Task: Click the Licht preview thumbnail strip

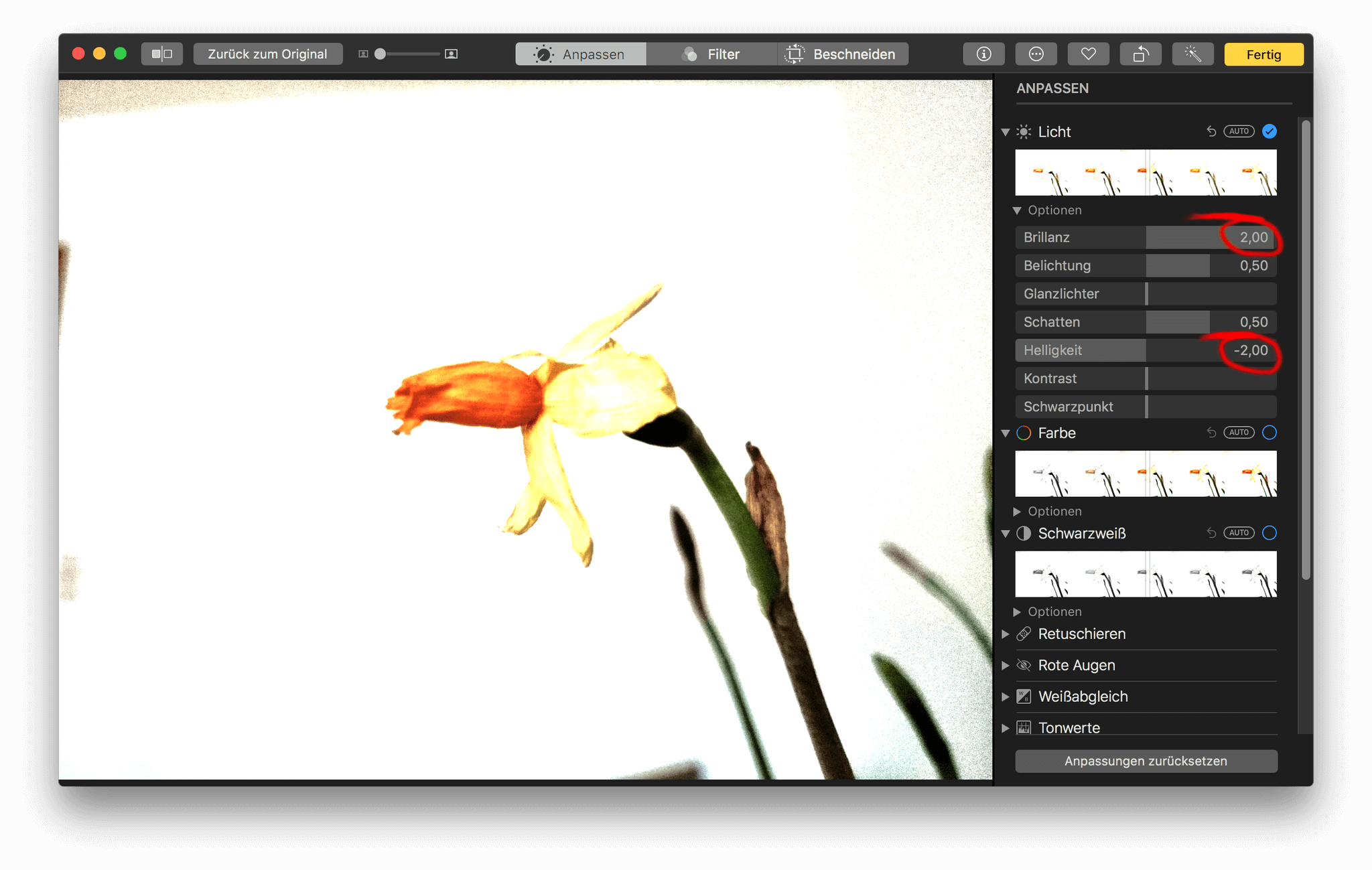Action: tap(1146, 173)
